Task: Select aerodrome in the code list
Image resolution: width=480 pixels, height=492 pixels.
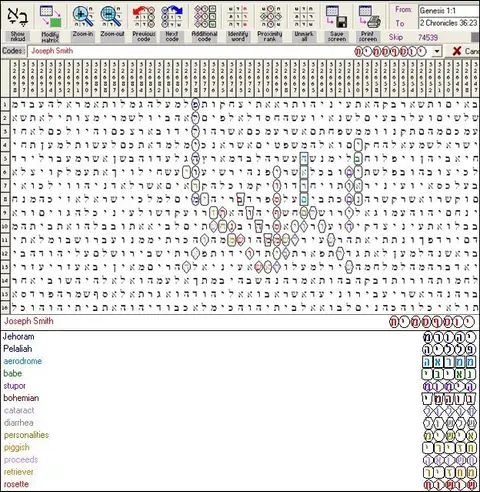Action: click(x=23, y=361)
